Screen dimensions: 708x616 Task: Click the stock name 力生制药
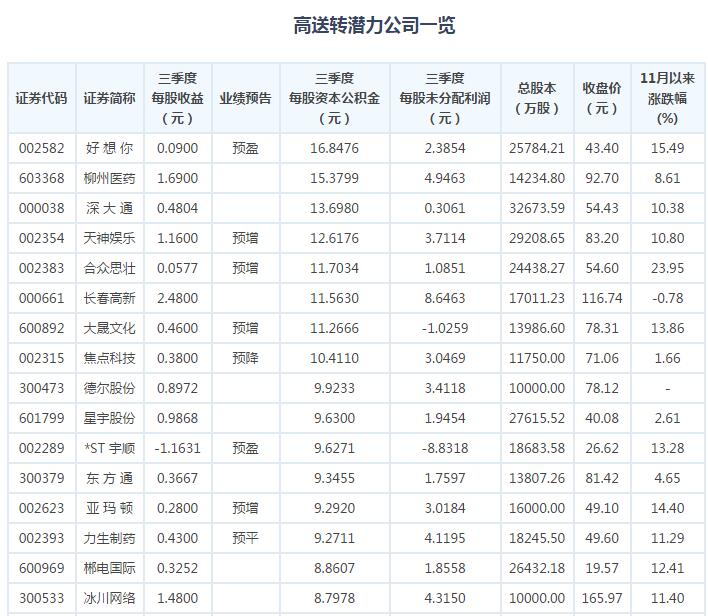click(109, 538)
